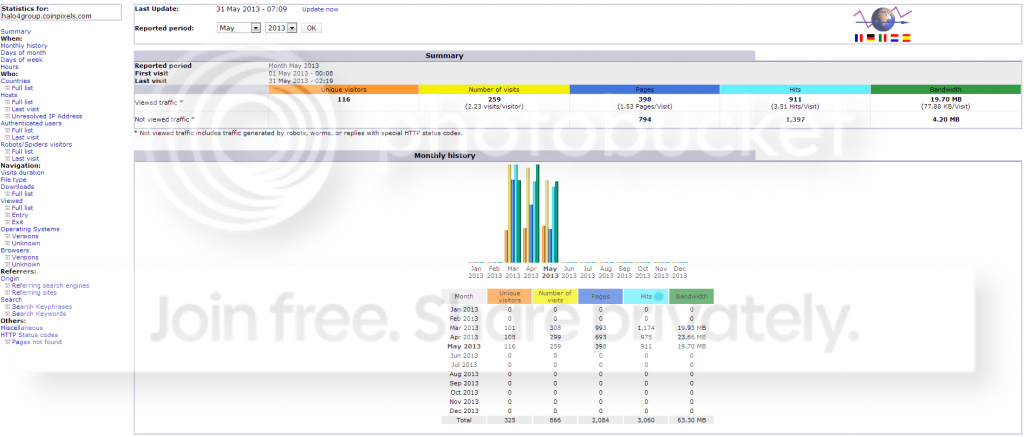Image resolution: width=1024 pixels, height=437 pixels.
Task: Go to Summary in the sidebar
Action: click(15, 31)
